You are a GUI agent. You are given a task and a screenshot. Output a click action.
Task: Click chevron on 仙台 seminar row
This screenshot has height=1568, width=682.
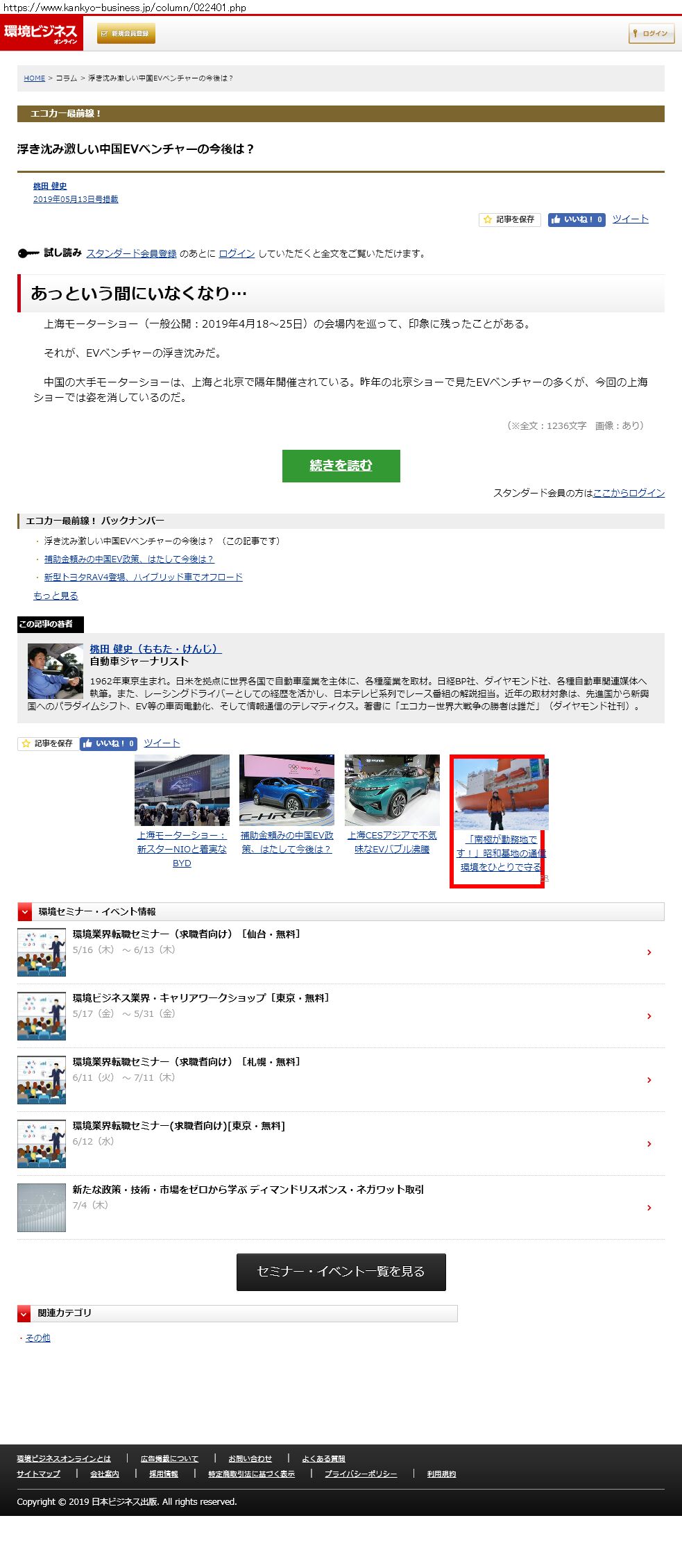pos(649,952)
